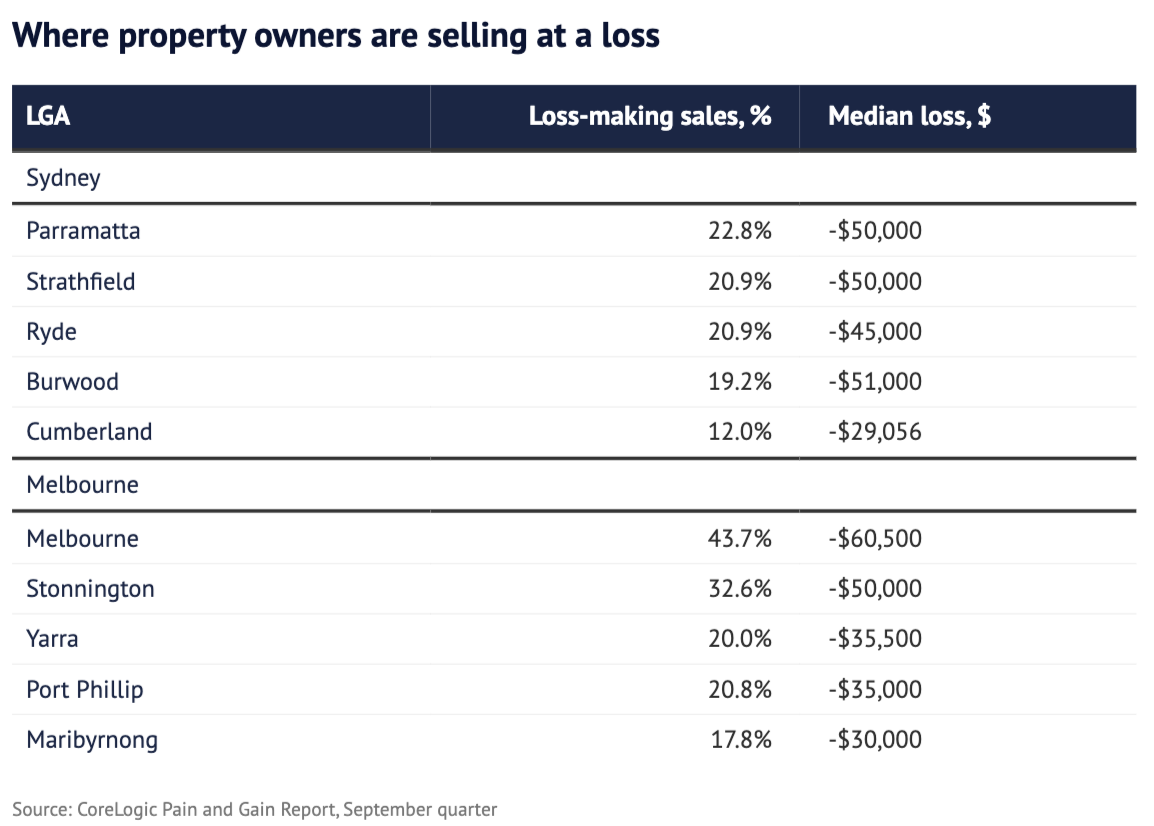Click the table title about selling at a loss
Image resolution: width=1154 pixels, height=826 pixels.
click(x=335, y=36)
